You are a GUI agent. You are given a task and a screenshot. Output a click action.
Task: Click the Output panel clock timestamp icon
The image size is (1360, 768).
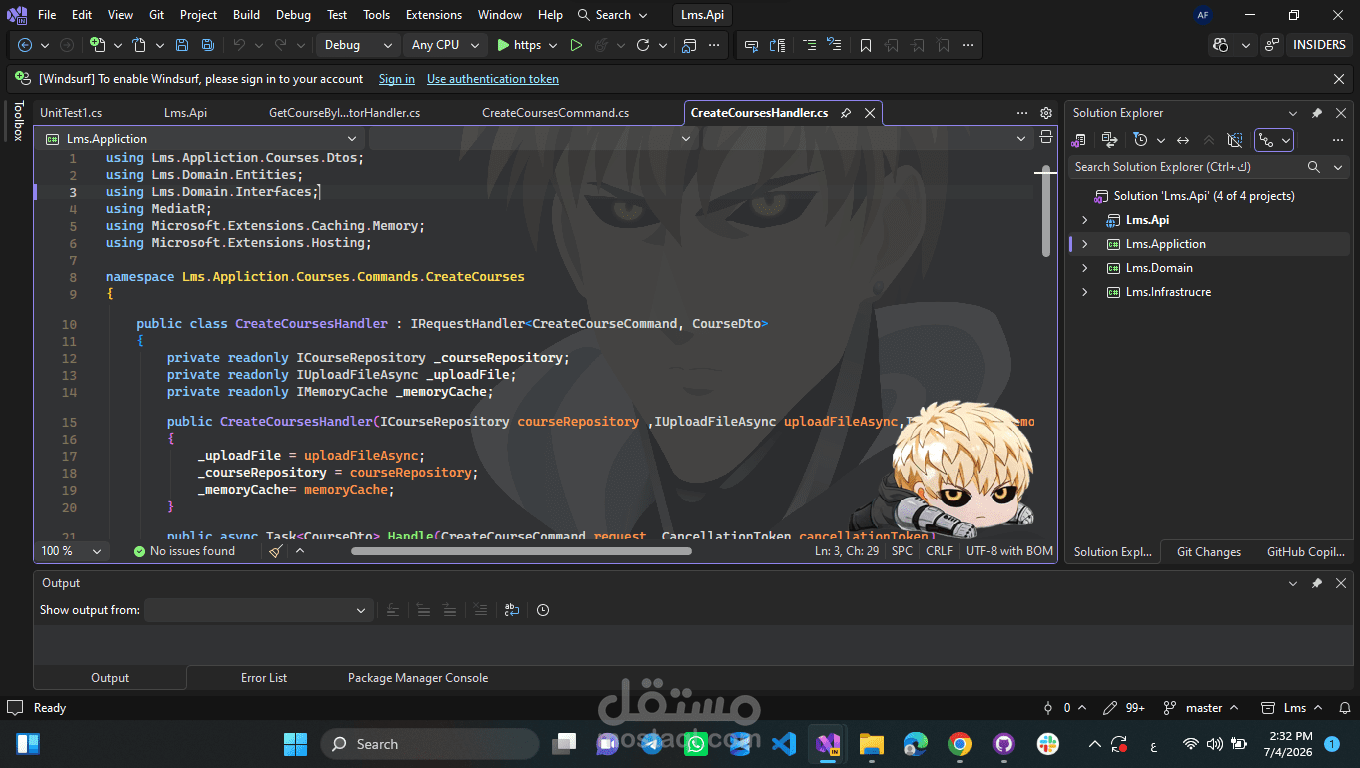tap(543, 610)
